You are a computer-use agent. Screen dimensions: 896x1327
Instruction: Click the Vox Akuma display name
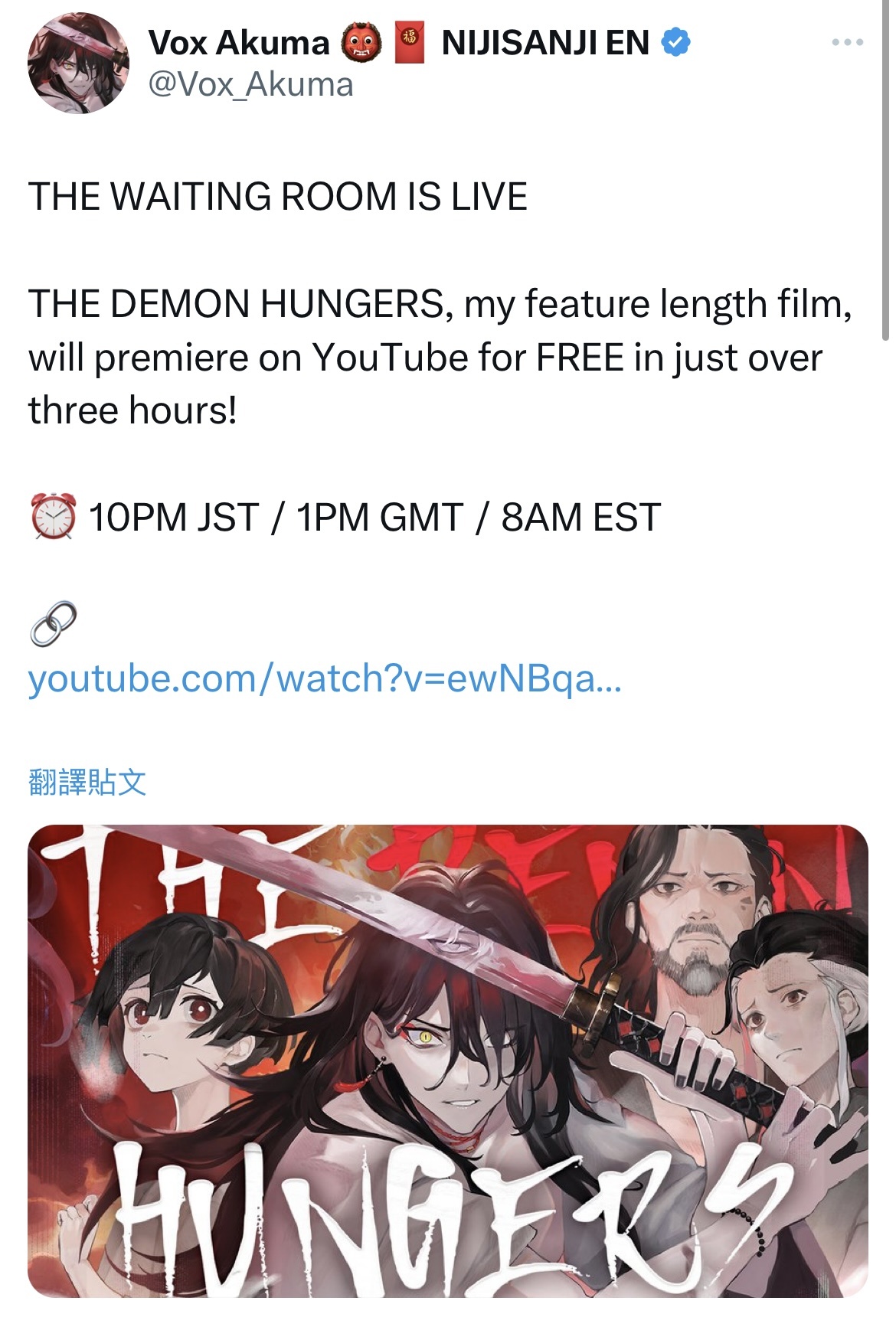coord(238,43)
